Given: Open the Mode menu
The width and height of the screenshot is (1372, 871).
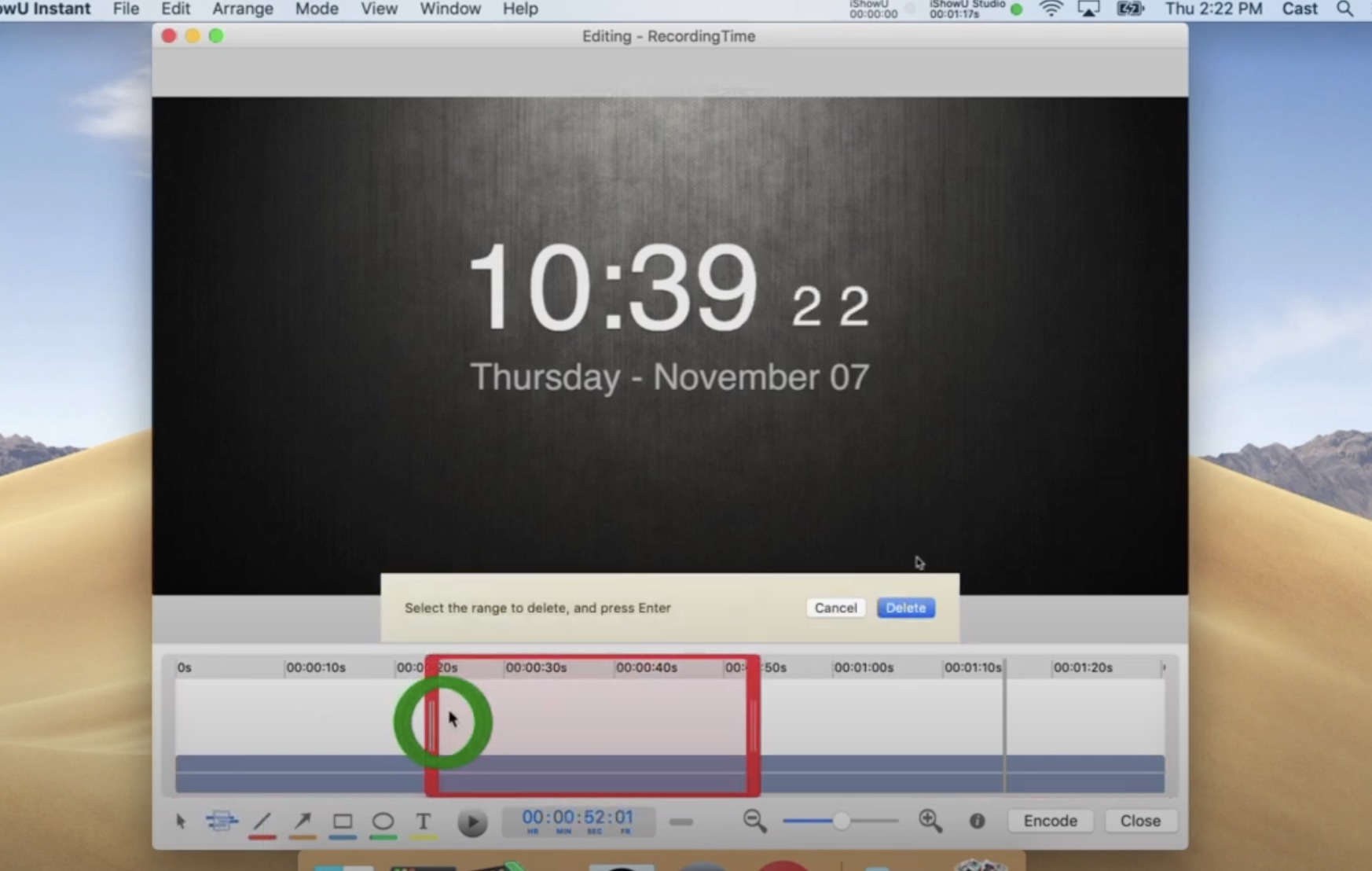Looking at the screenshot, I should click(317, 9).
